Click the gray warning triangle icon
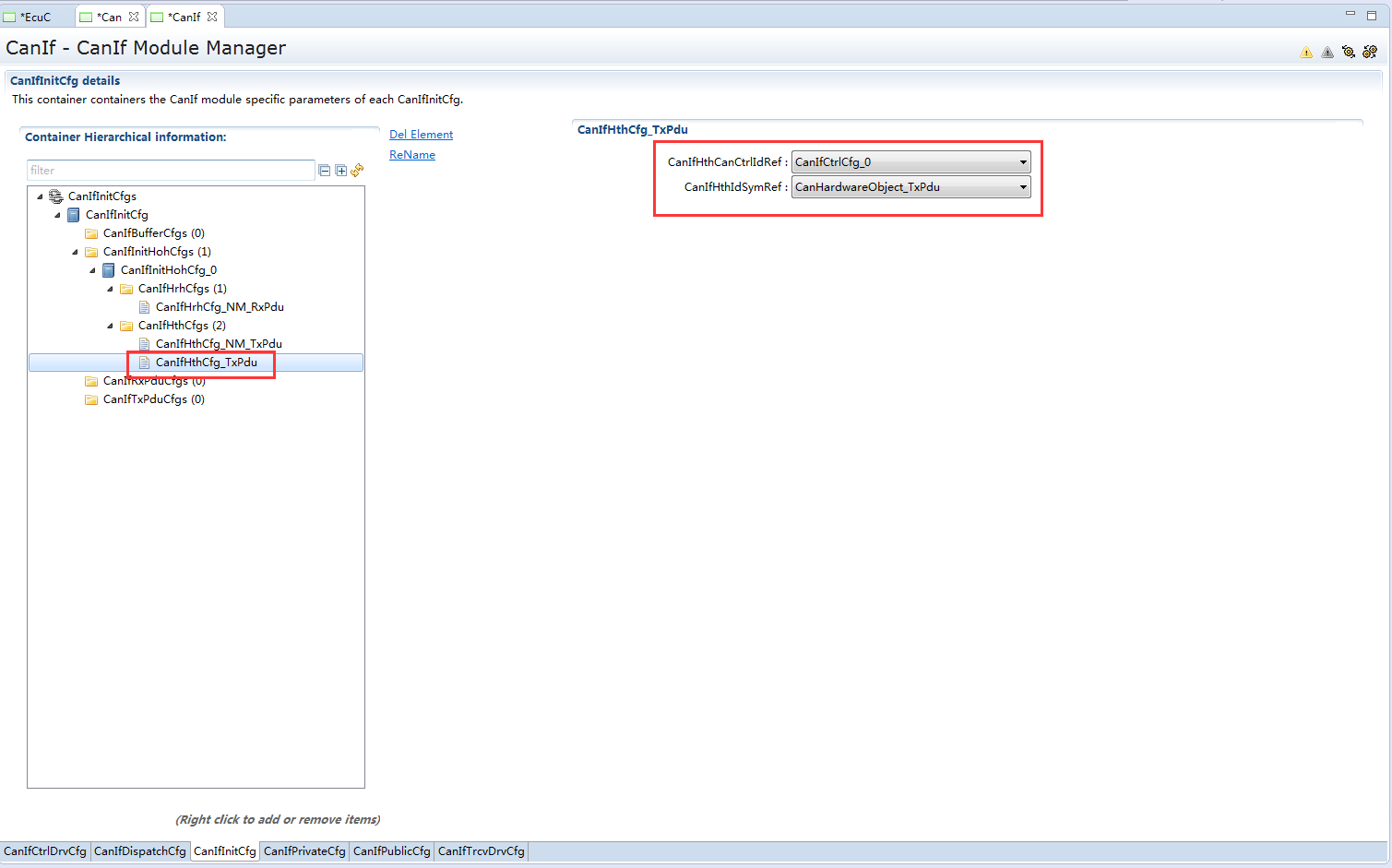The height and width of the screenshot is (868, 1392). point(1327,53)
